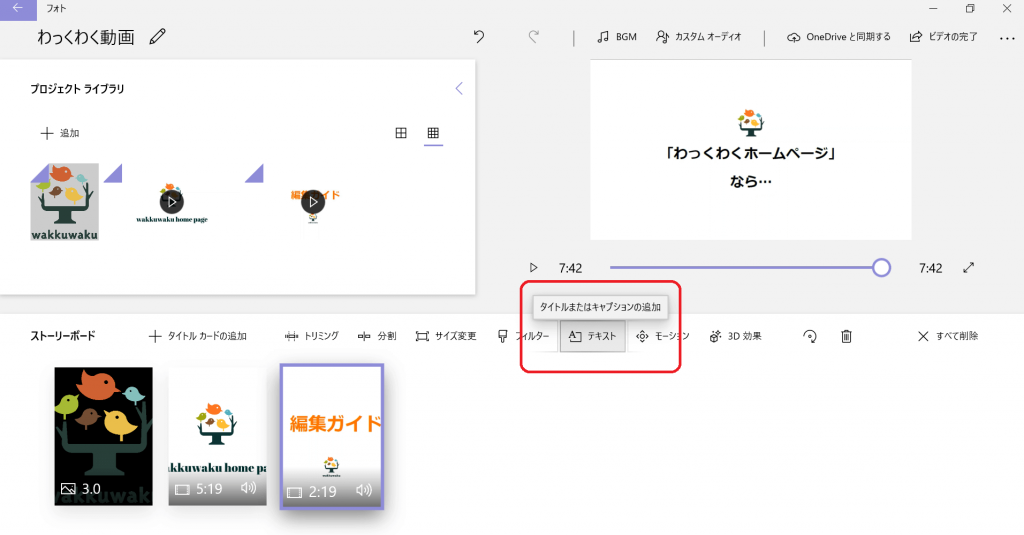The height and width of the screenshot is (535, 1024).
Task: Collapse the project library panel
Action: tap(459, 88)
